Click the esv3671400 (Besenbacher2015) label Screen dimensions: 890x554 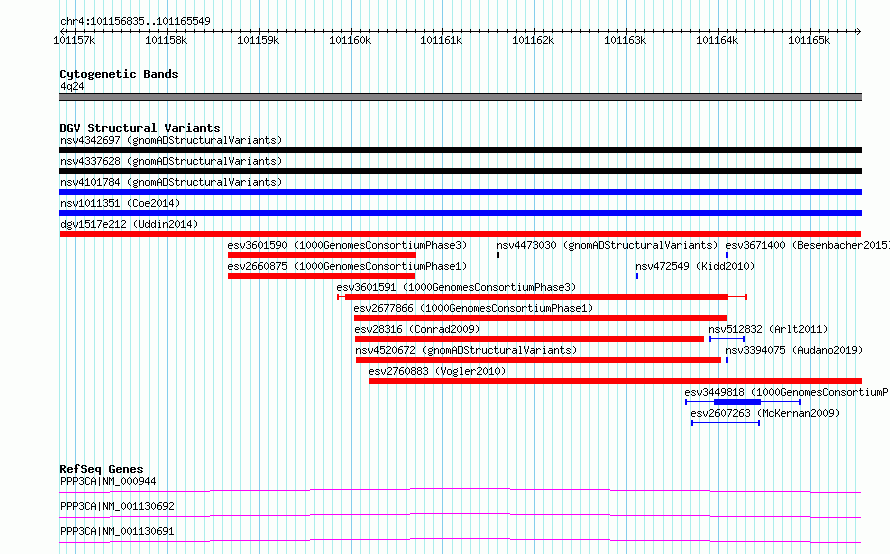pyautogui.click(x=807, y=245)
